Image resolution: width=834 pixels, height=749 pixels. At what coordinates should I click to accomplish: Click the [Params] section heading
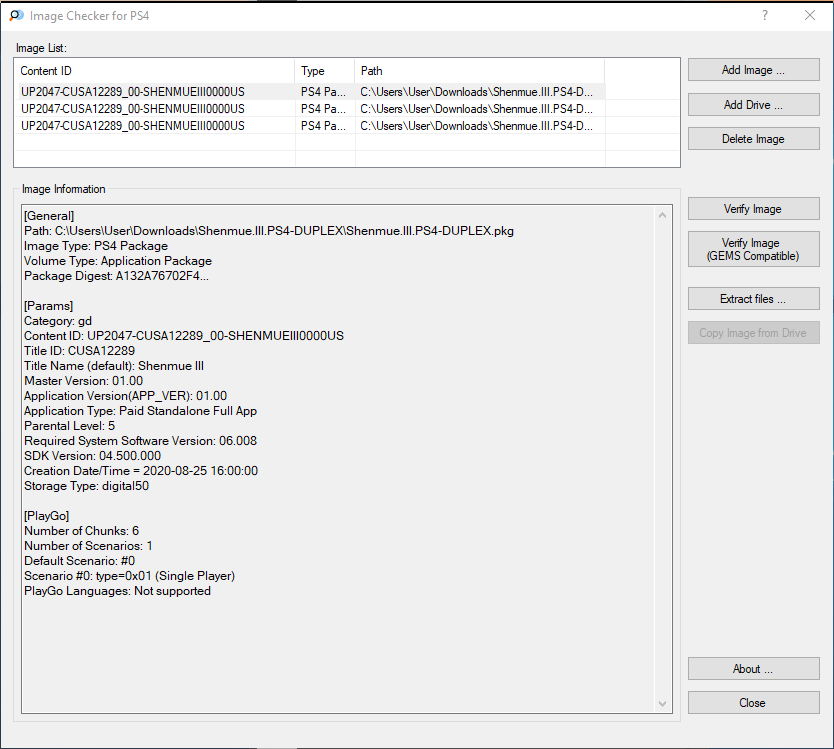[x=48, y=306]
